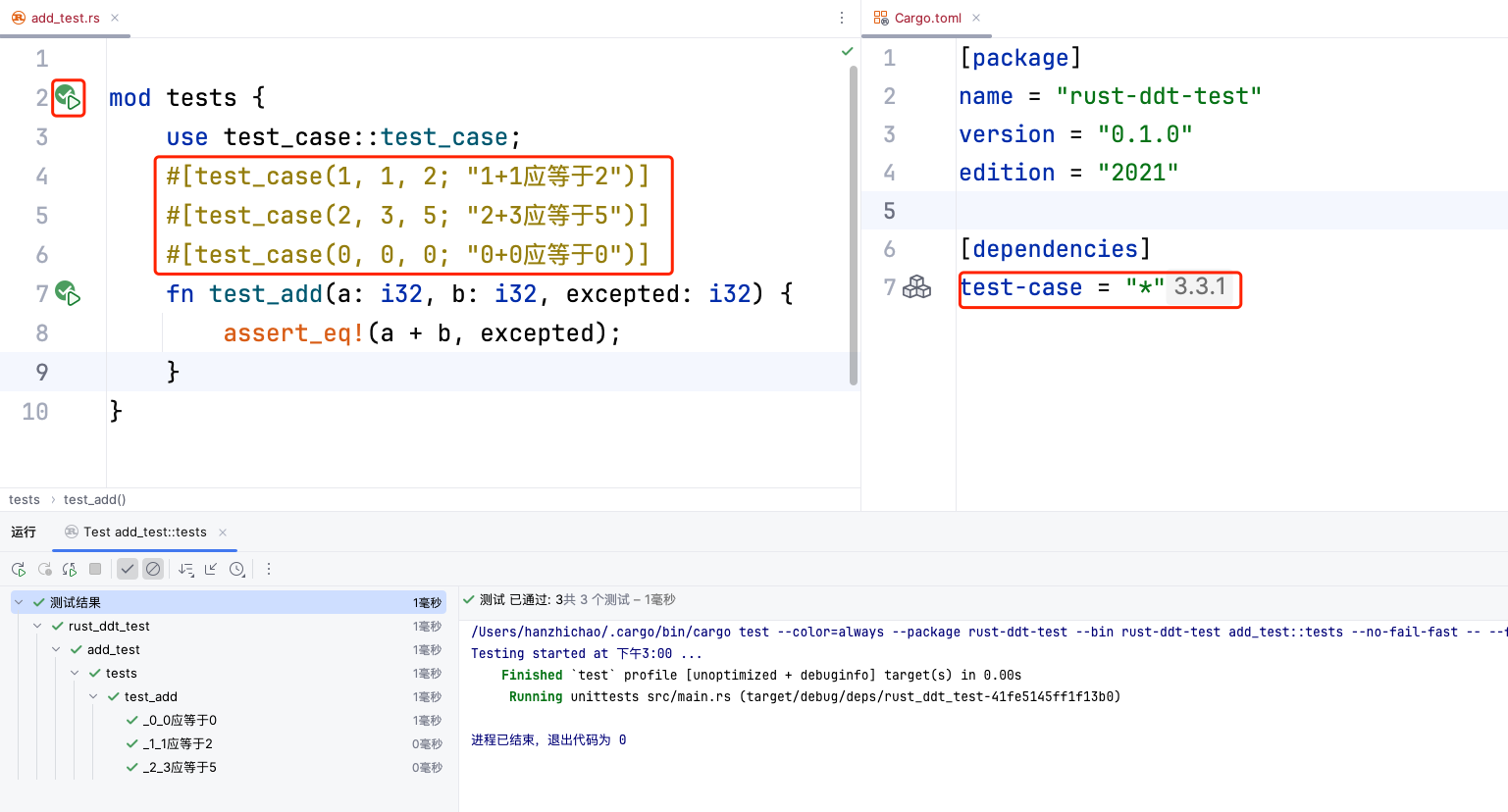Image resolution: width=1508 pixels, height=812 pixels.
Task: Click the Rerun failed tests icon
Action: (x=44, y=569)
